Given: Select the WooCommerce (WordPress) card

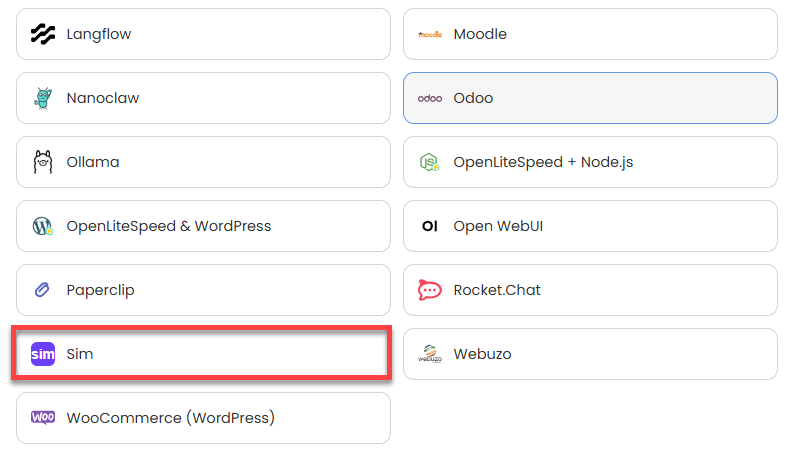Looking at the screenshot, I should [x=203, y=418].
